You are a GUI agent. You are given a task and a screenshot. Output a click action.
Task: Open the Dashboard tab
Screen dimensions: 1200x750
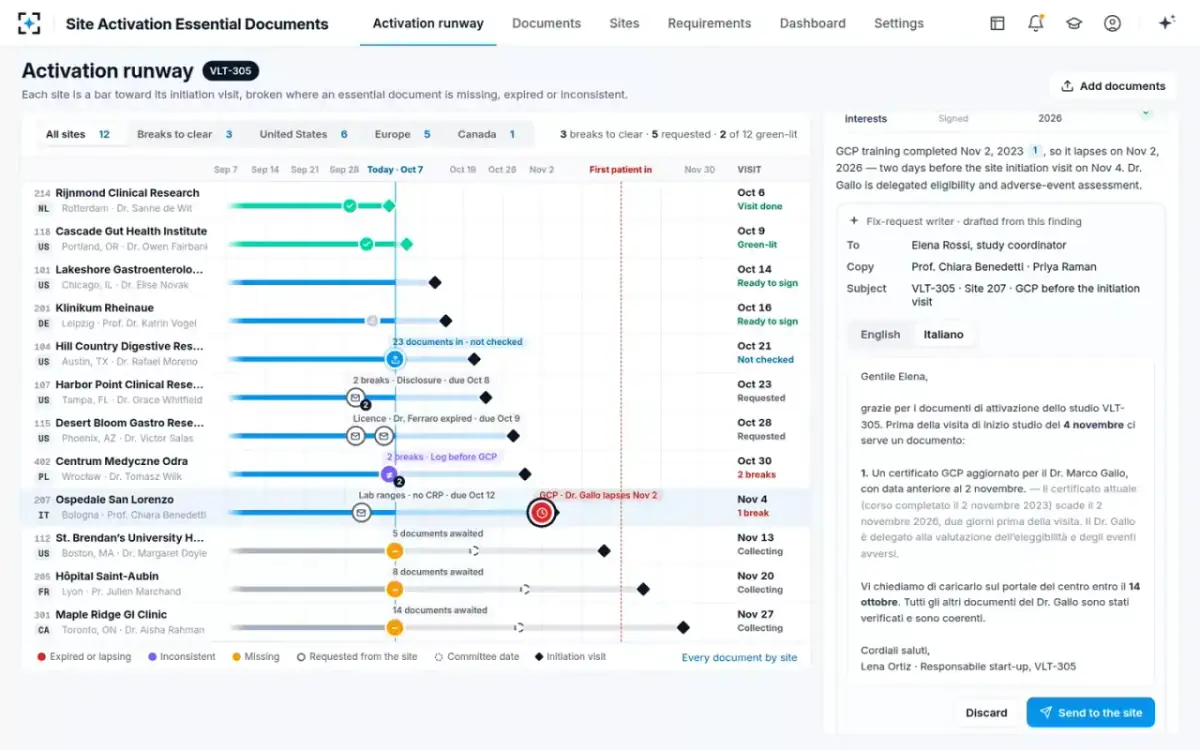(x=812, y=23)
